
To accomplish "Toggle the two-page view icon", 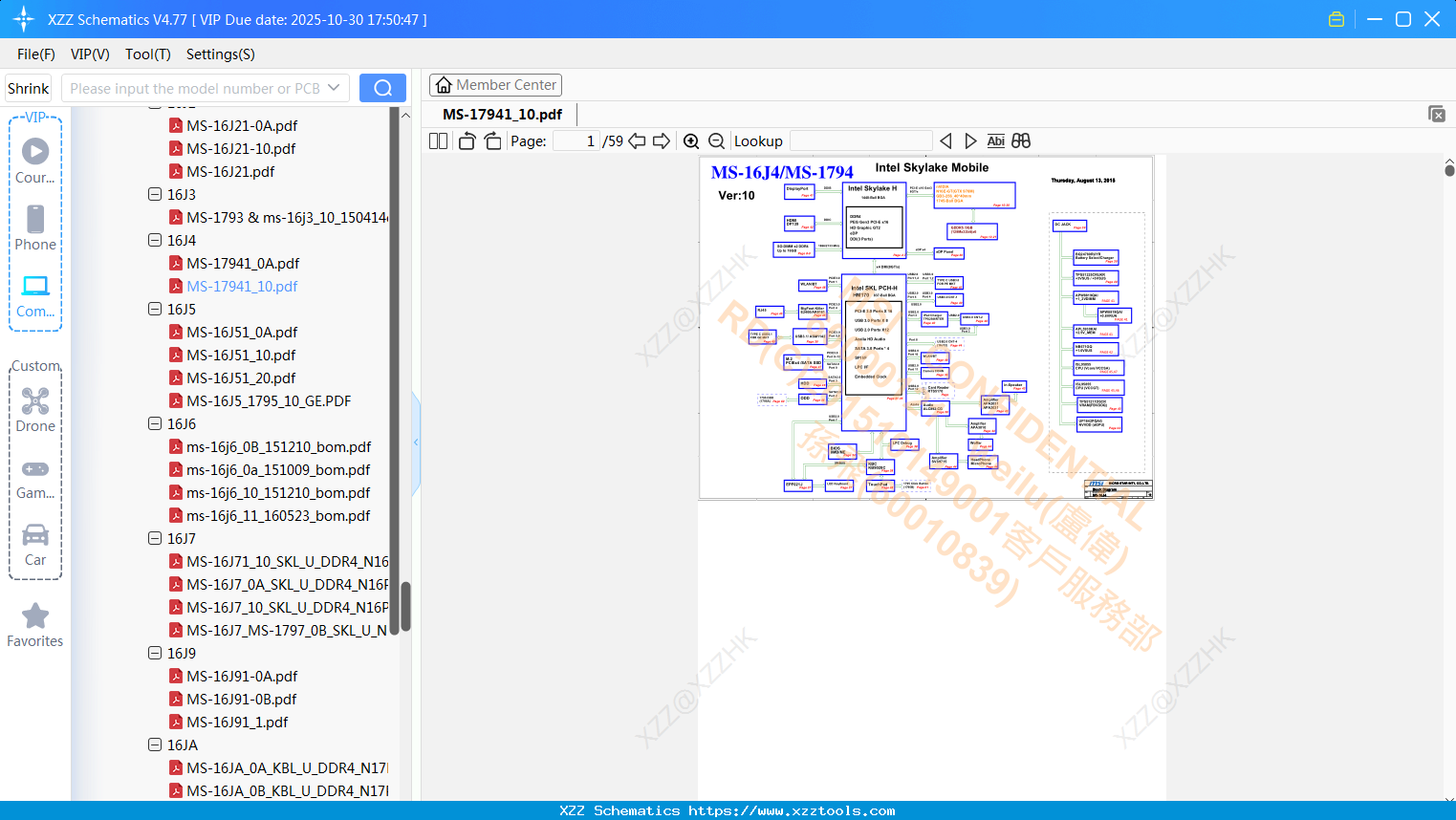I will 439,141.
